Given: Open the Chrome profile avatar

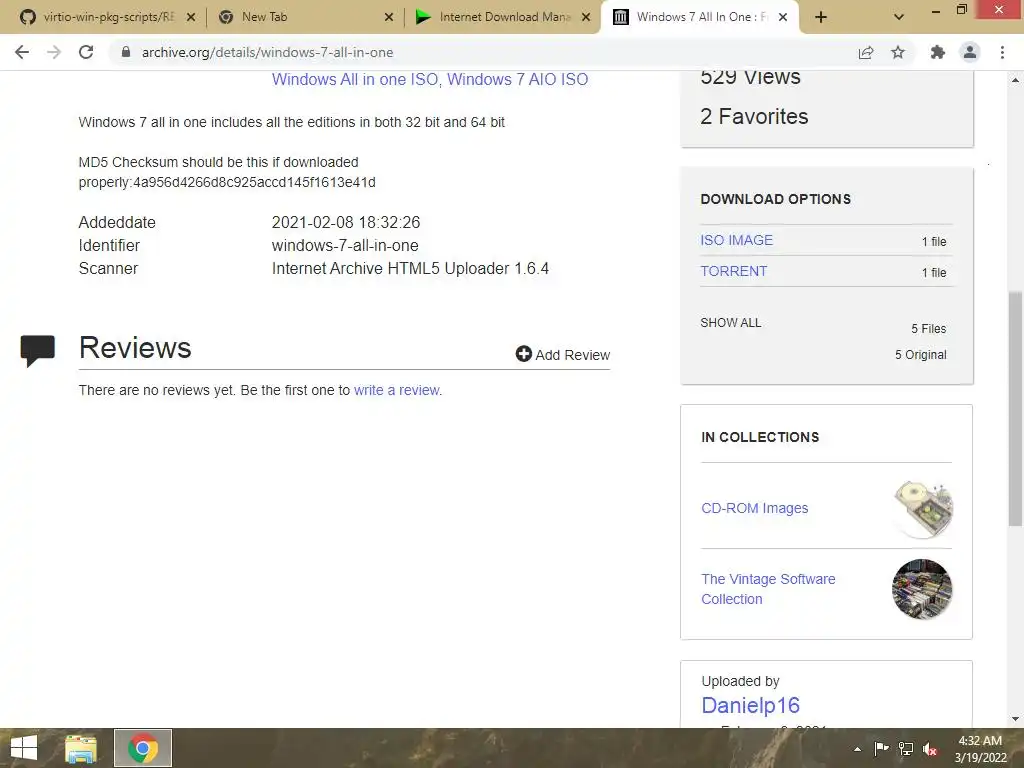Looking at the screenshot, I should 970,52.
